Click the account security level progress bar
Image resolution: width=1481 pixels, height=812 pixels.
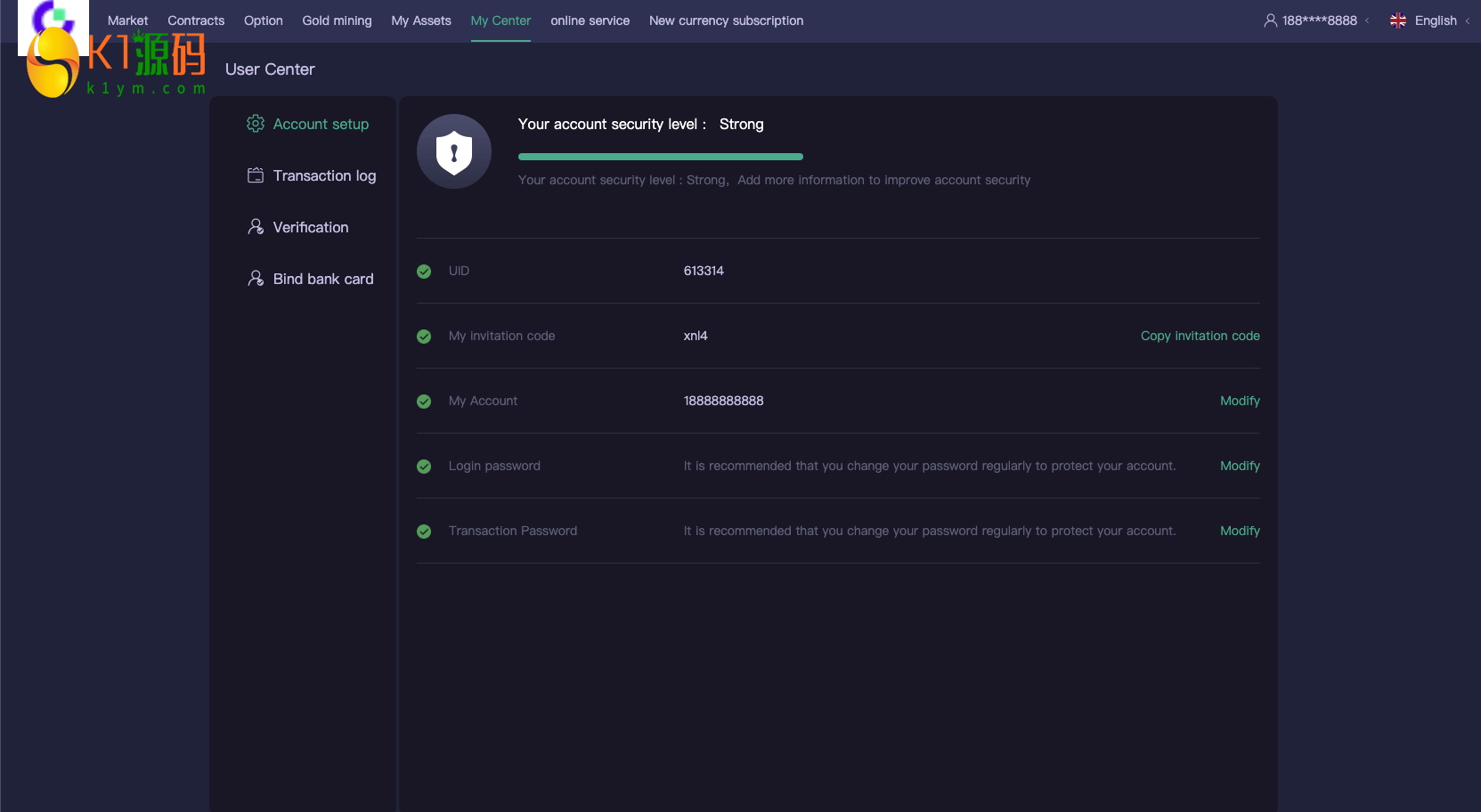click(x=661, y=157)
